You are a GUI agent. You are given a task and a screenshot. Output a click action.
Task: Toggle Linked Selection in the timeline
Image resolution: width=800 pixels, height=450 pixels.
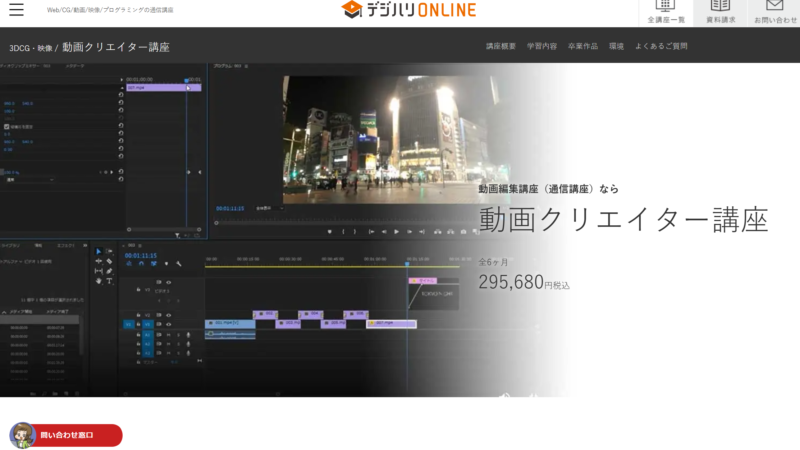point(154,264)
